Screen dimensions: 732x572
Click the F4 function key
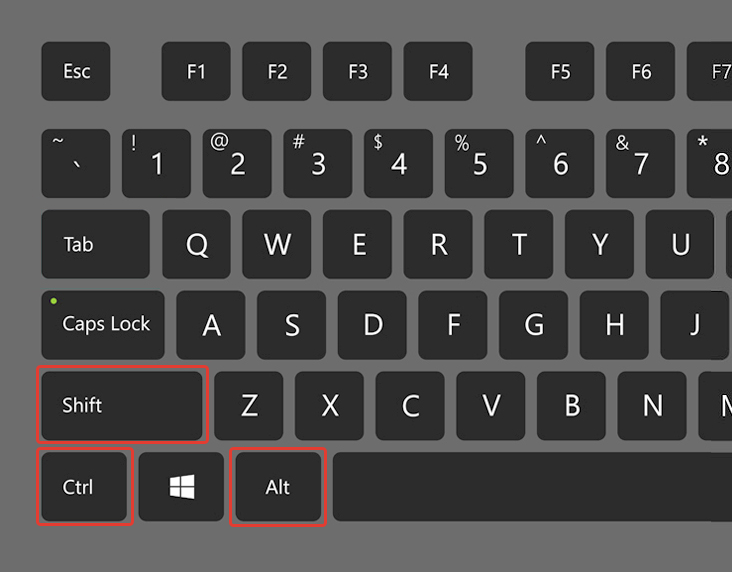click(x=438, y=71)
